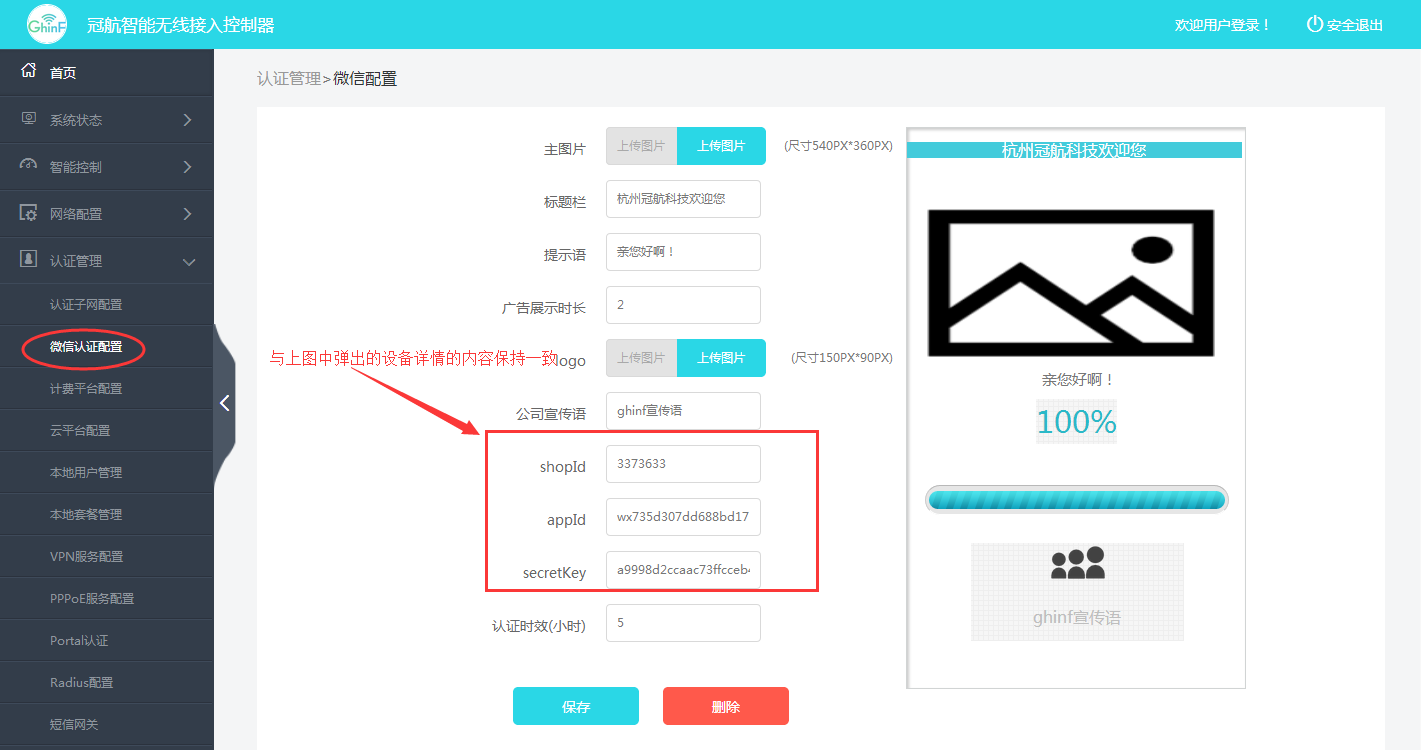Viewport: 1421px width, 750px height.
Task: Click the blue 上传图片 button for 主图片
Action: tap(721, 146)
